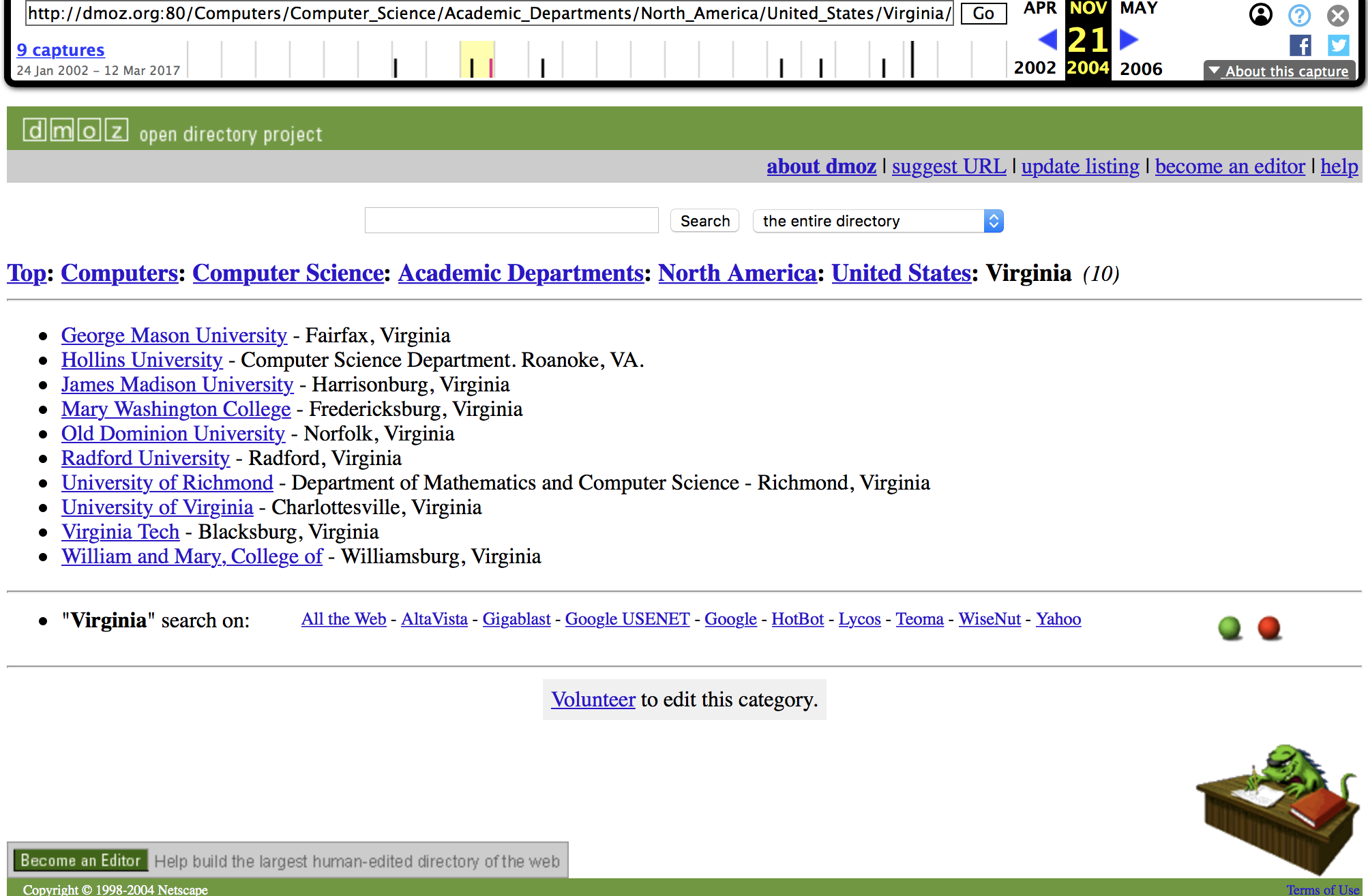Viewport: 1368px width, 896px height.
Task: Click the Wayback Machine user account icon
Action: point(1260,14)
